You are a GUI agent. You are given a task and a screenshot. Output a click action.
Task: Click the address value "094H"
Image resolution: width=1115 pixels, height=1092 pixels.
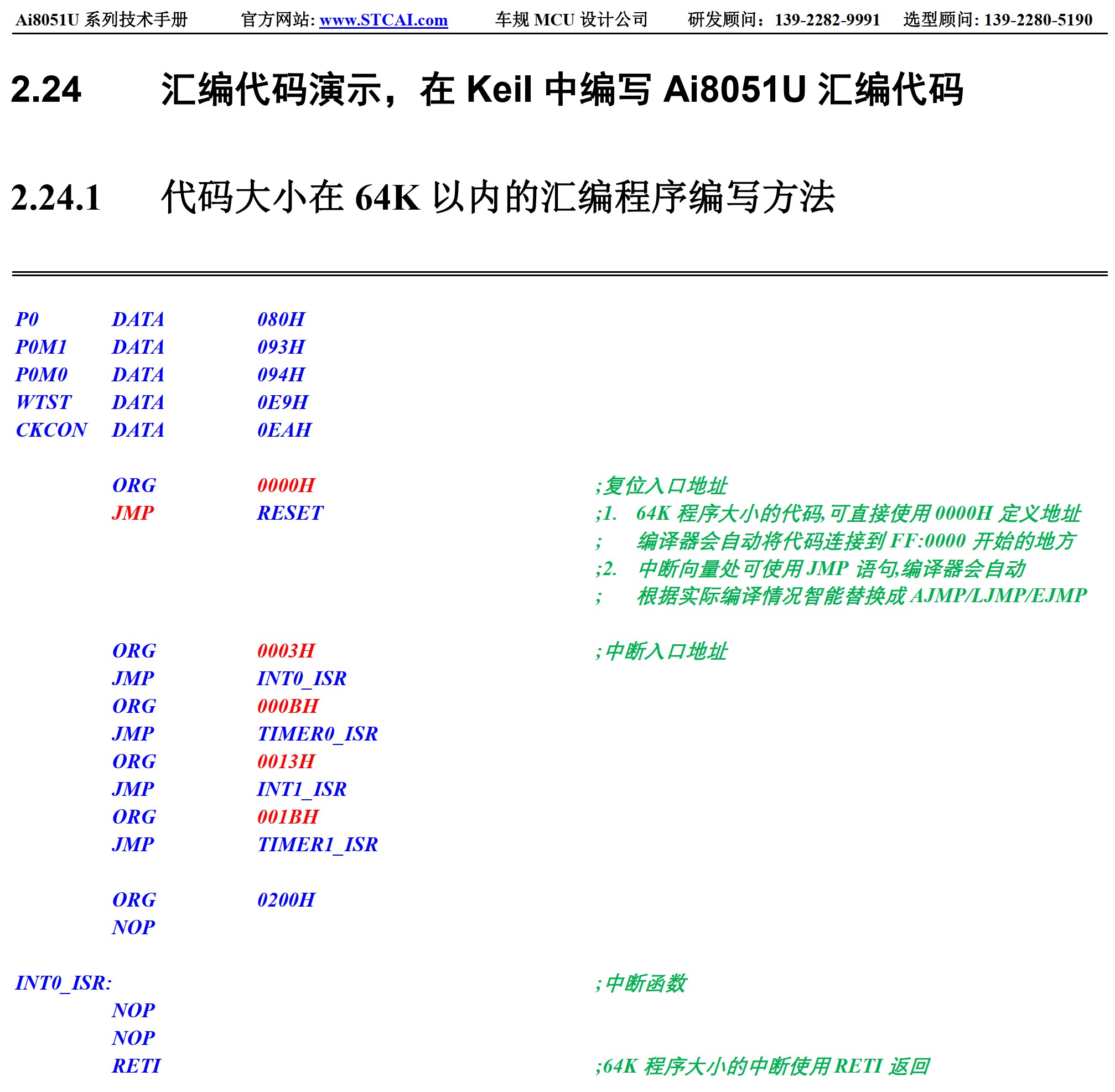(281, 375)
